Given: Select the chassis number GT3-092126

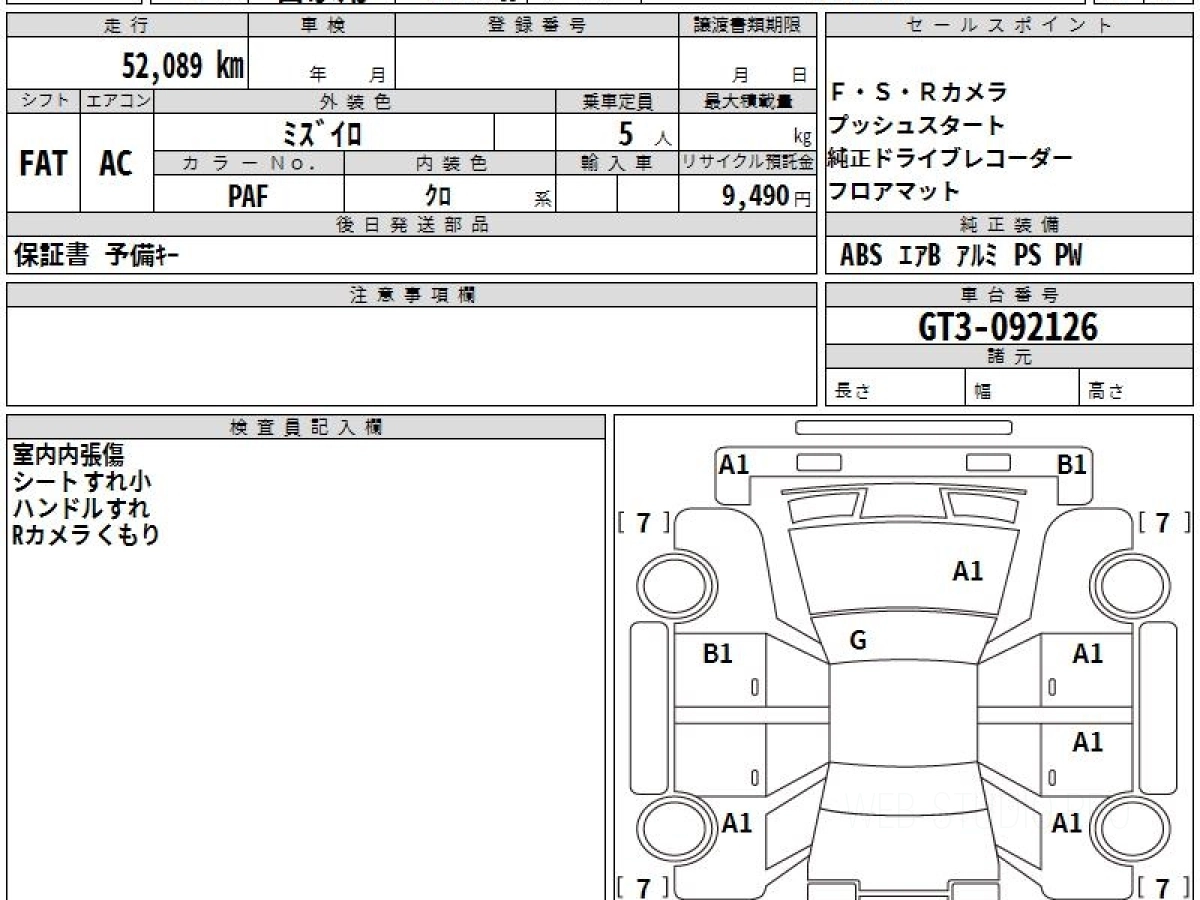Looking at the screenshot, I should pyautogui.click(x=1008, y=327).
